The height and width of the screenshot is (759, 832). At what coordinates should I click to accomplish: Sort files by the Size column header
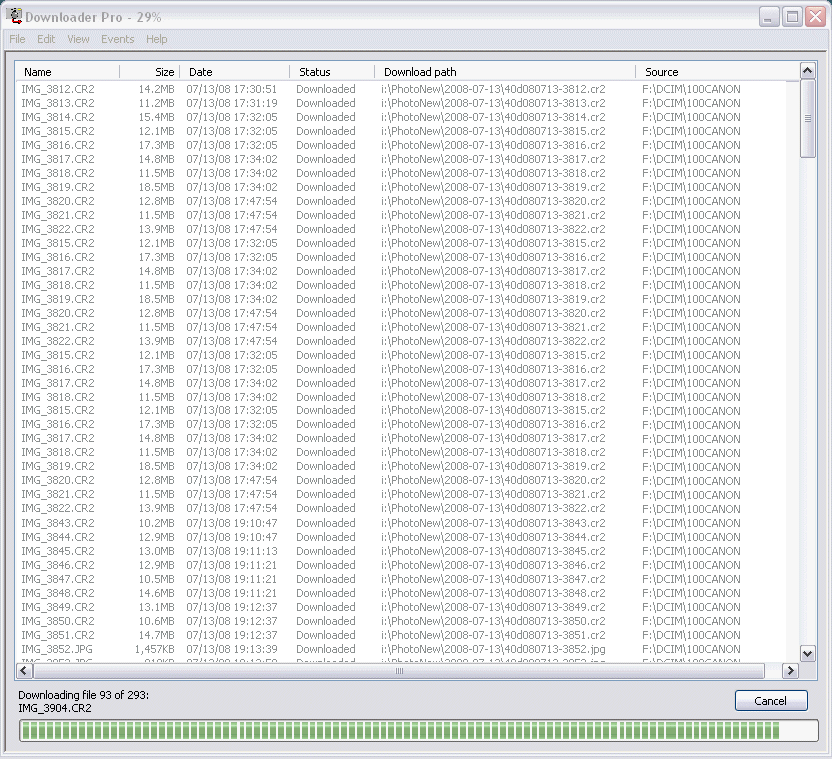150,72
